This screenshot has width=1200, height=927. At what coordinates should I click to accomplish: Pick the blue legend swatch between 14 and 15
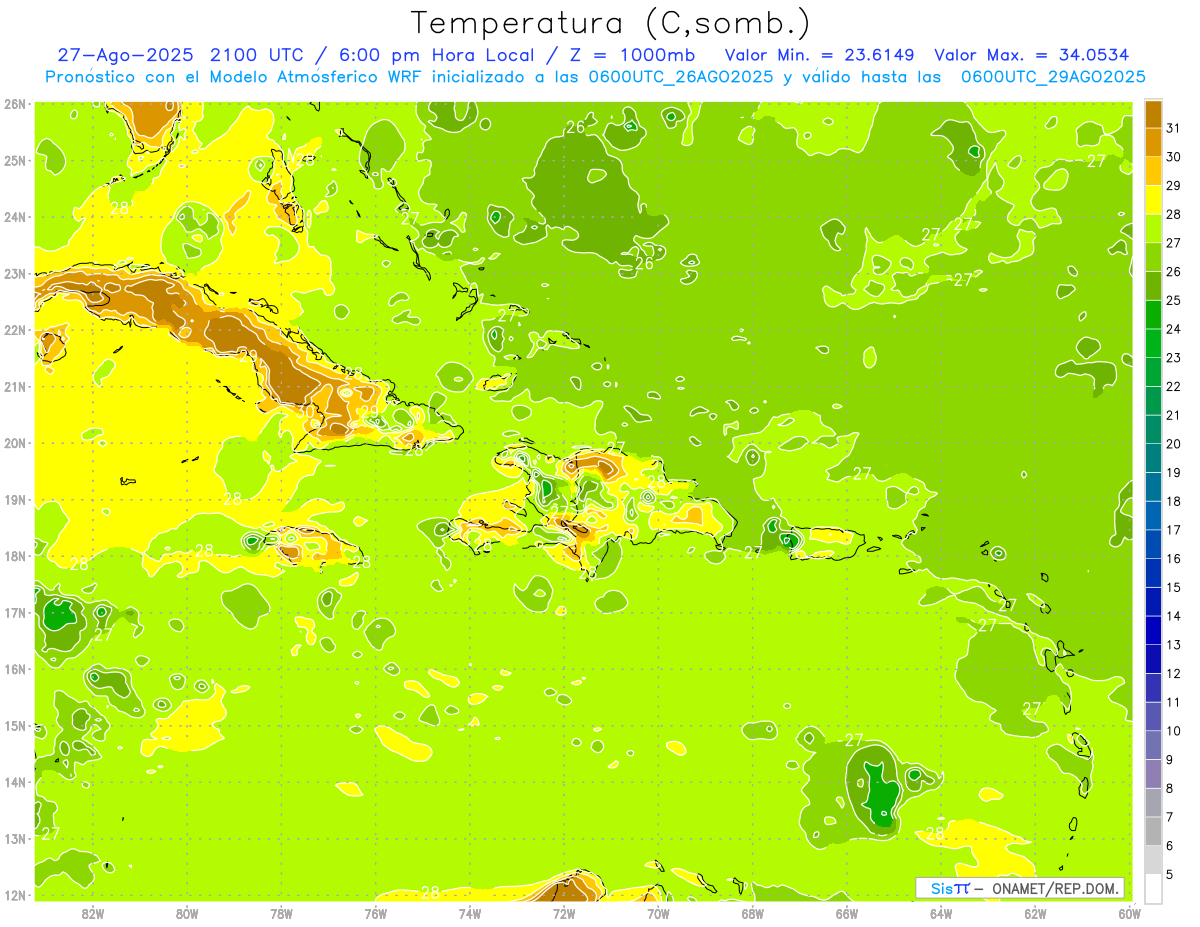tap(1153, 602)
